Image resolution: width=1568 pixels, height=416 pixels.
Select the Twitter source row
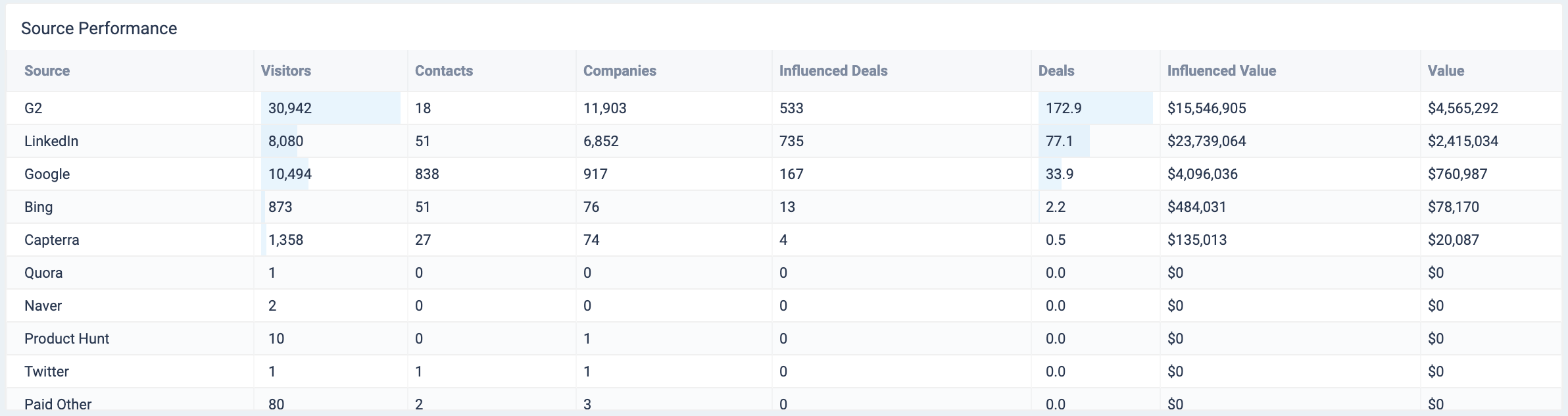[46, 371]
